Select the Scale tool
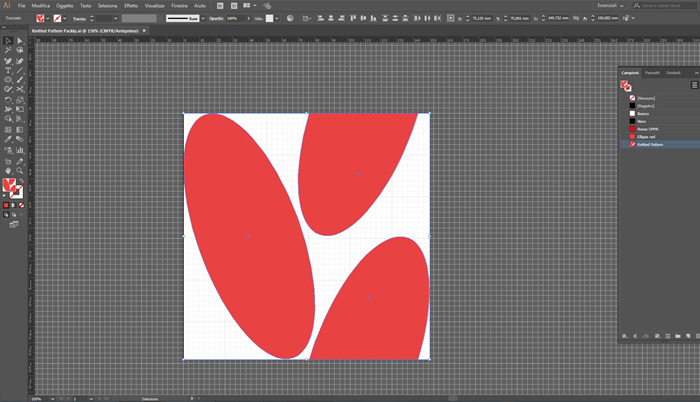This screenshot has width=700, height=402. point(20,100)
